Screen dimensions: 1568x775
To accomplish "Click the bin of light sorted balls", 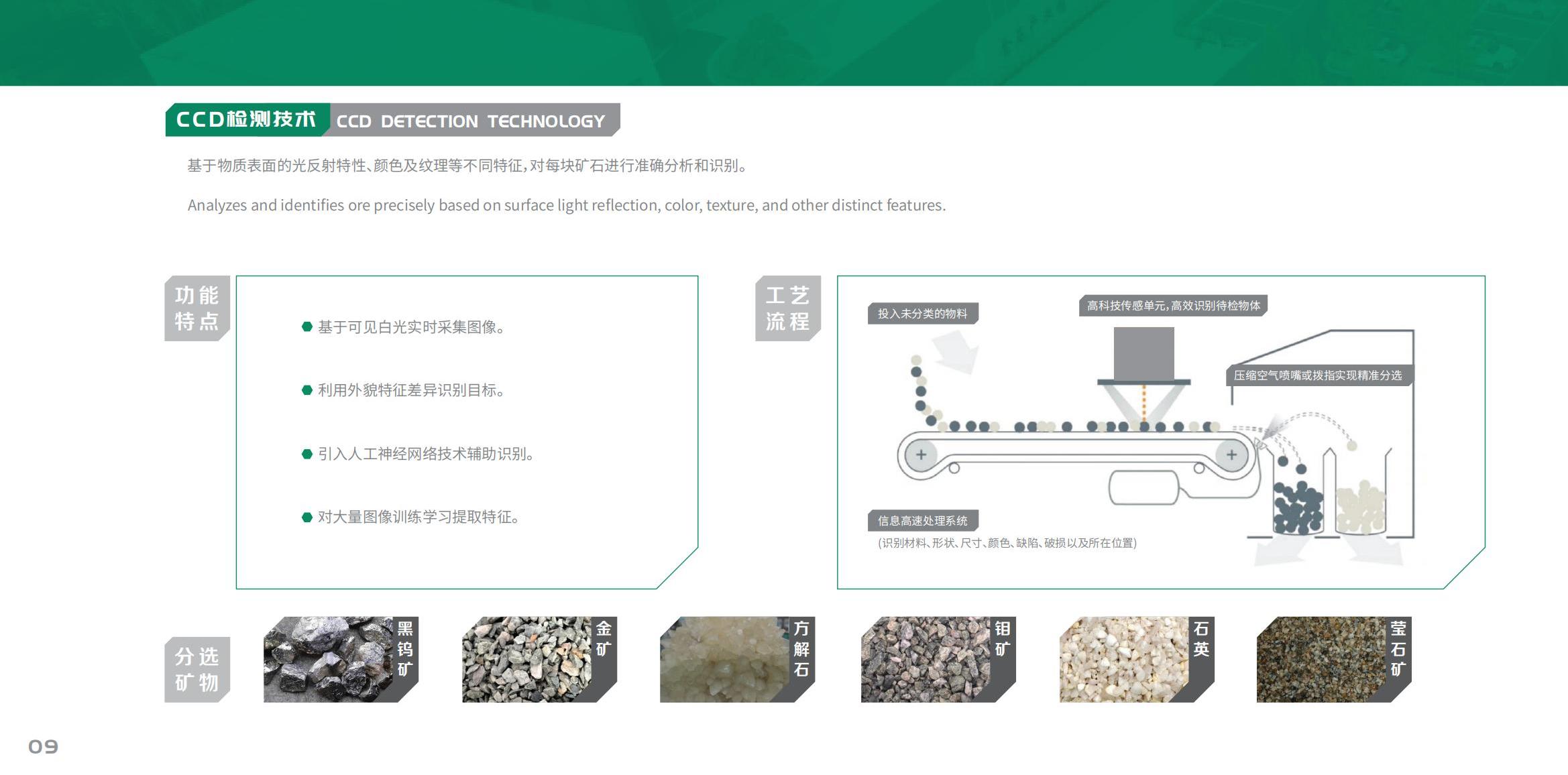I will click(1361, 507).
